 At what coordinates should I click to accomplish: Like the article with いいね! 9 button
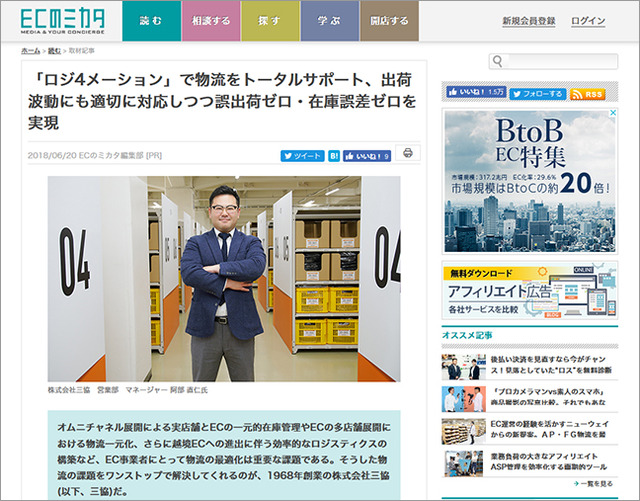click(x=367, y=156)
